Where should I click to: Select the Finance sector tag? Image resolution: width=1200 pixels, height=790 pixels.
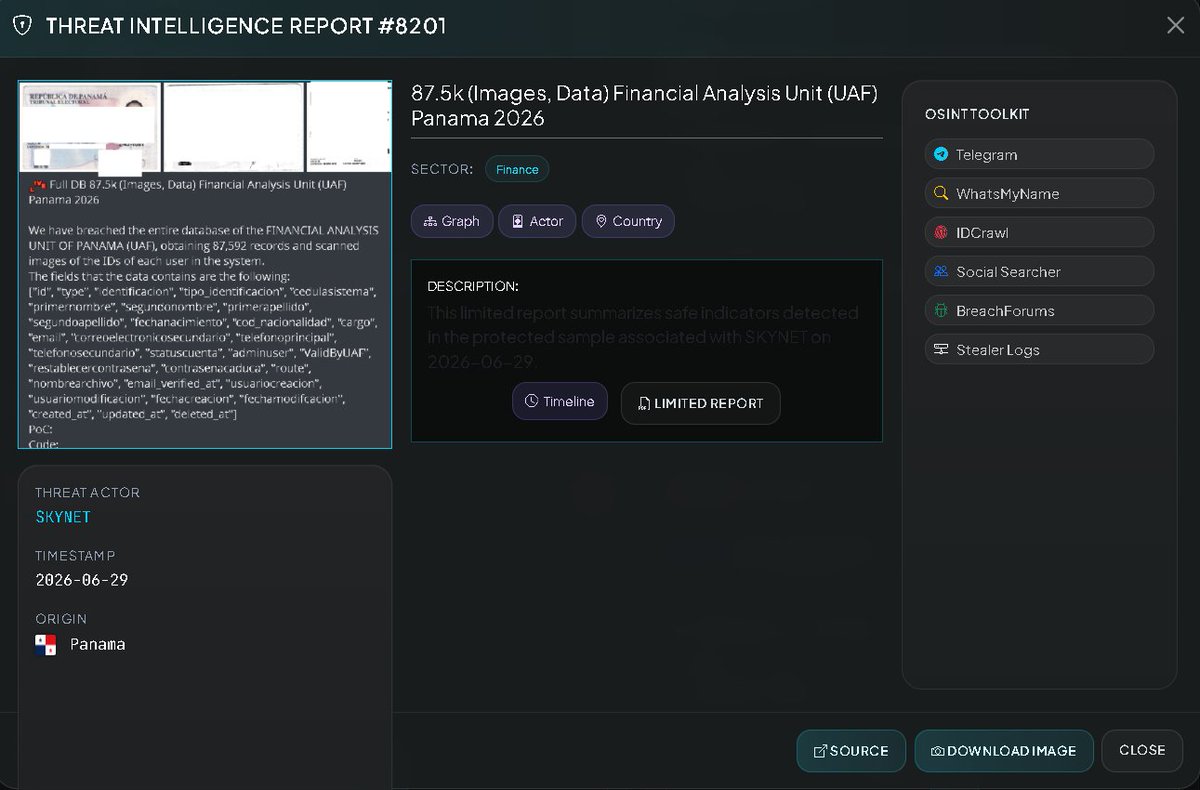[x=517, y=169]
